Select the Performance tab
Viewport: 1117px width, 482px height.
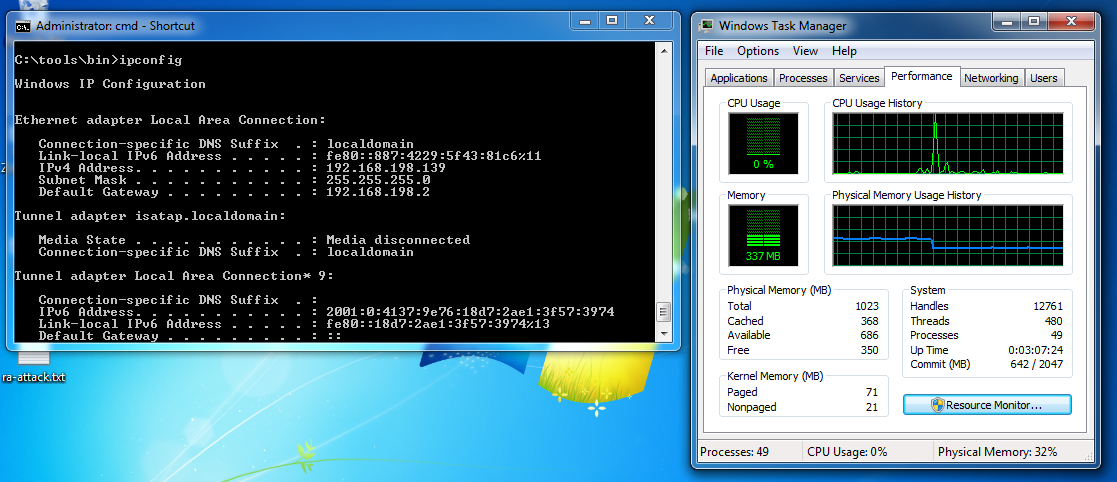[922, 76]
